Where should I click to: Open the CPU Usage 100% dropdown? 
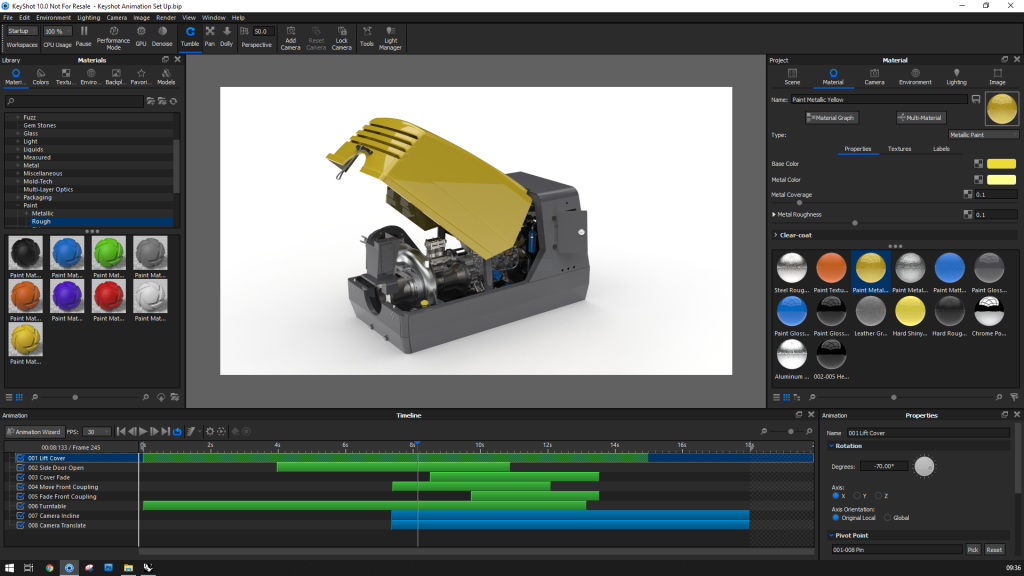click(57, 31)
